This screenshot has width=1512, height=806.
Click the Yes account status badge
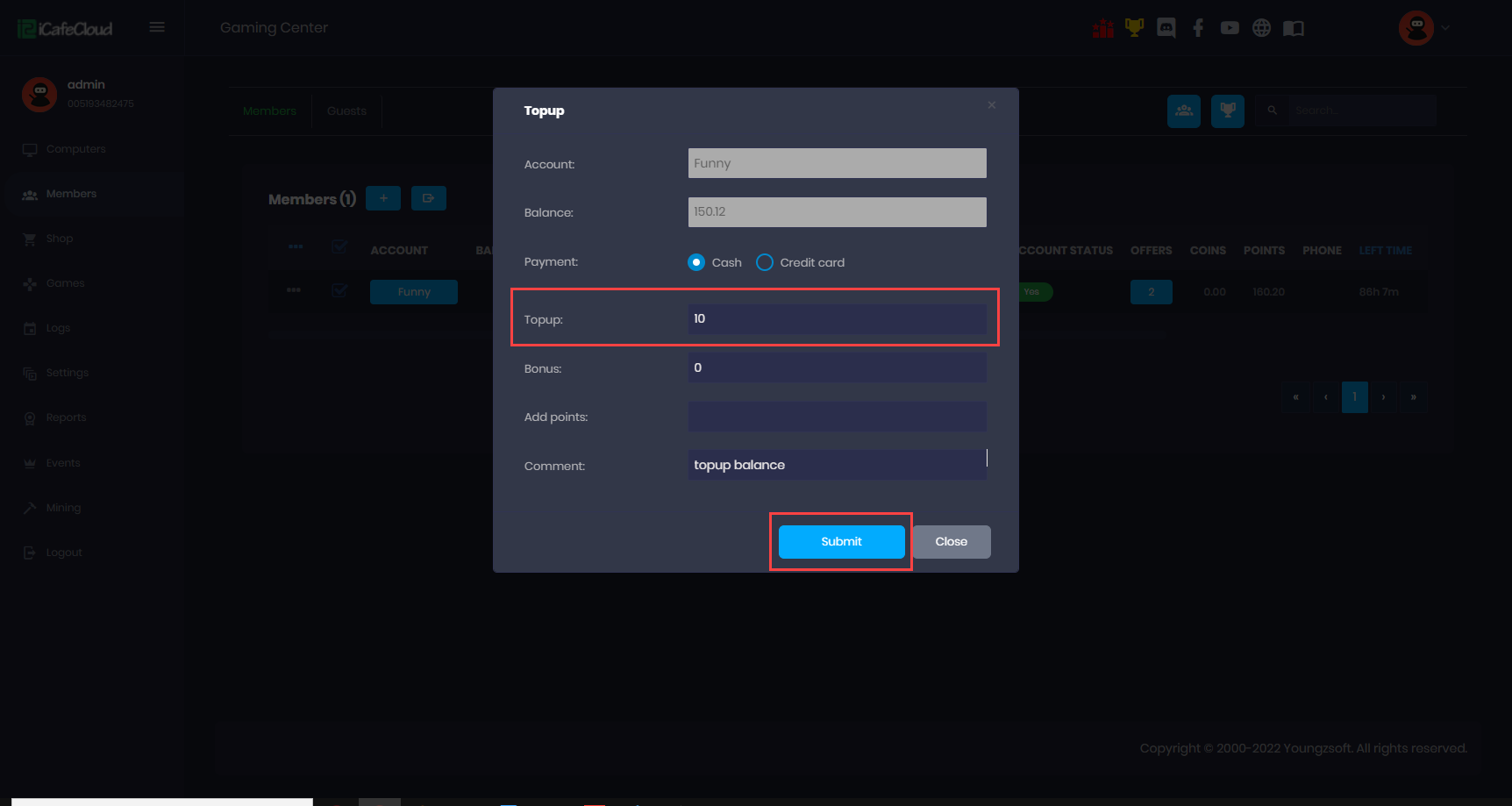[x=1033, y=292]
